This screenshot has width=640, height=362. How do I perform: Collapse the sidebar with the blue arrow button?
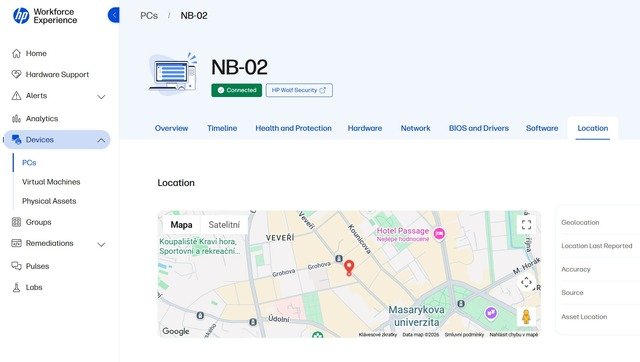pos(114,15)
